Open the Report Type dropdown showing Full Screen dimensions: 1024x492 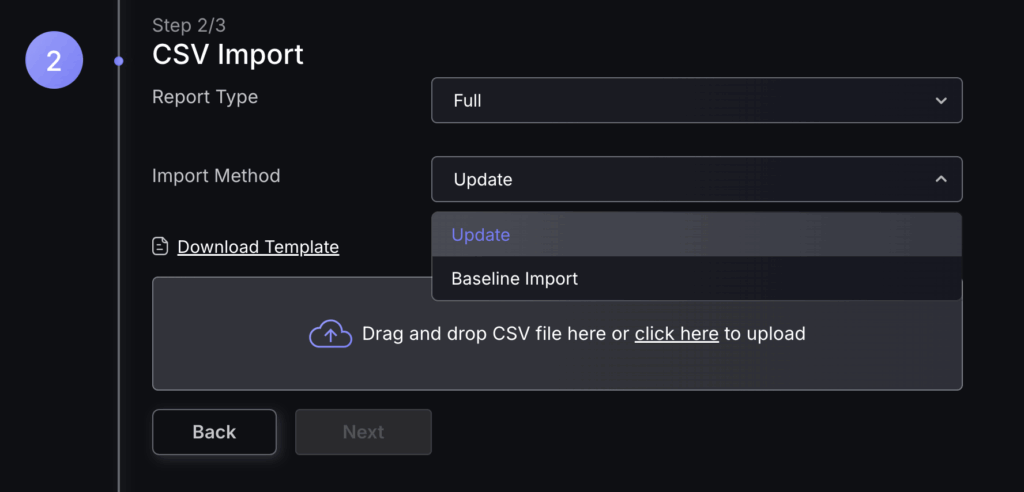pos(696,101)
